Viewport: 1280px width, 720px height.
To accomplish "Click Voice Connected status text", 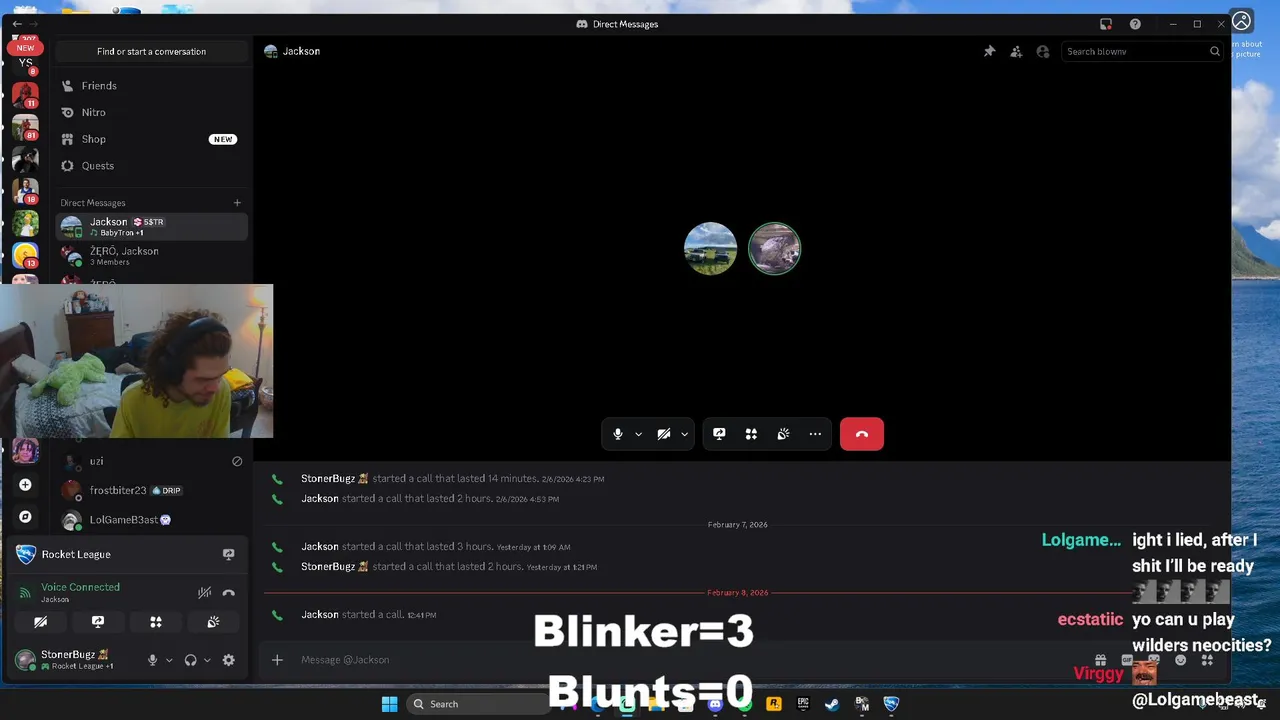I will point(80,587).
